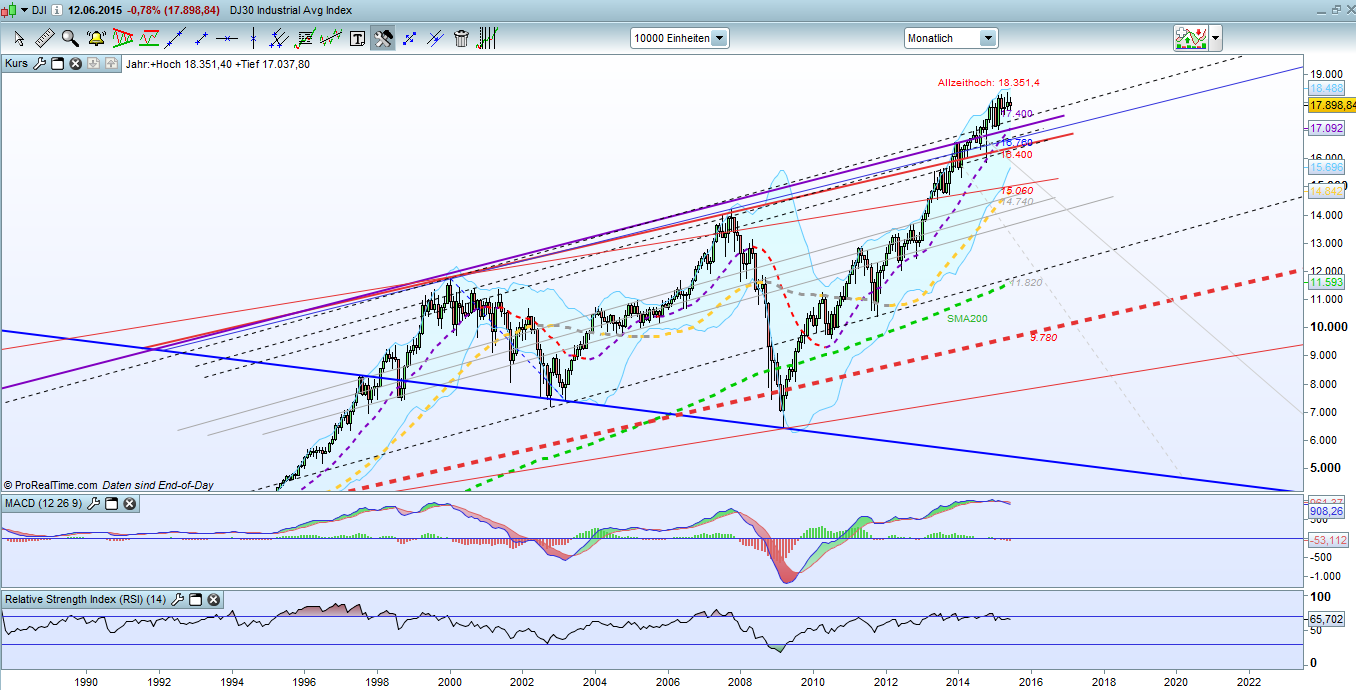Close the Kurs price panel
1356x690 pixels.
tap(75, 63)
